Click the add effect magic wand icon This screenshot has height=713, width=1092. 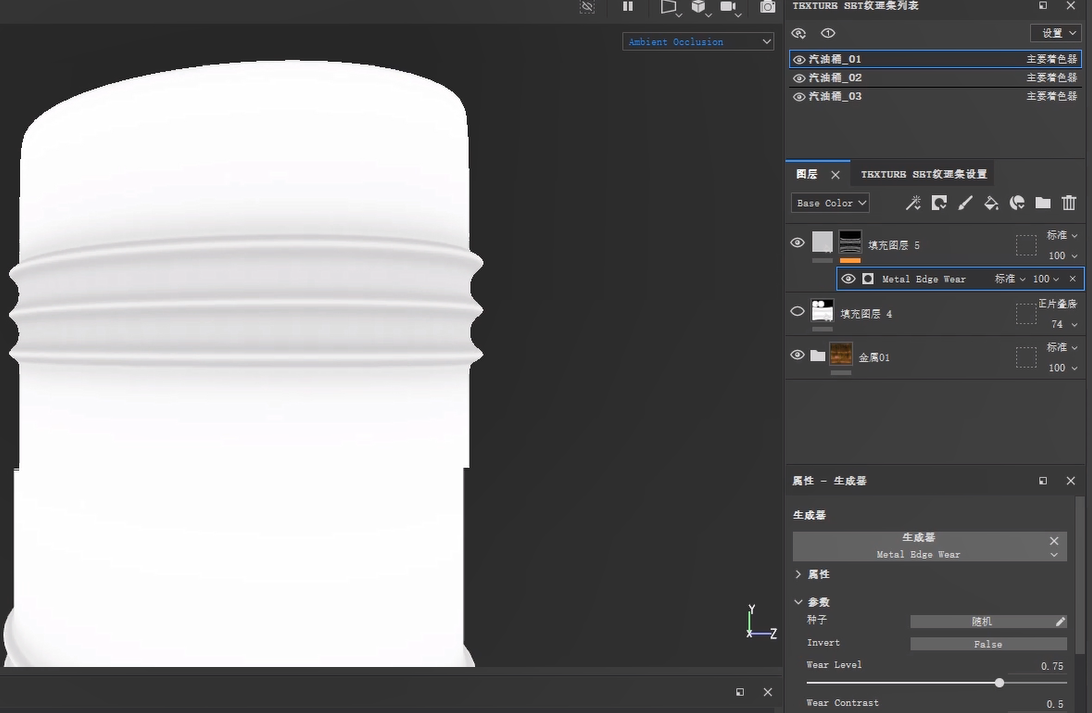(x=913, y=203)
